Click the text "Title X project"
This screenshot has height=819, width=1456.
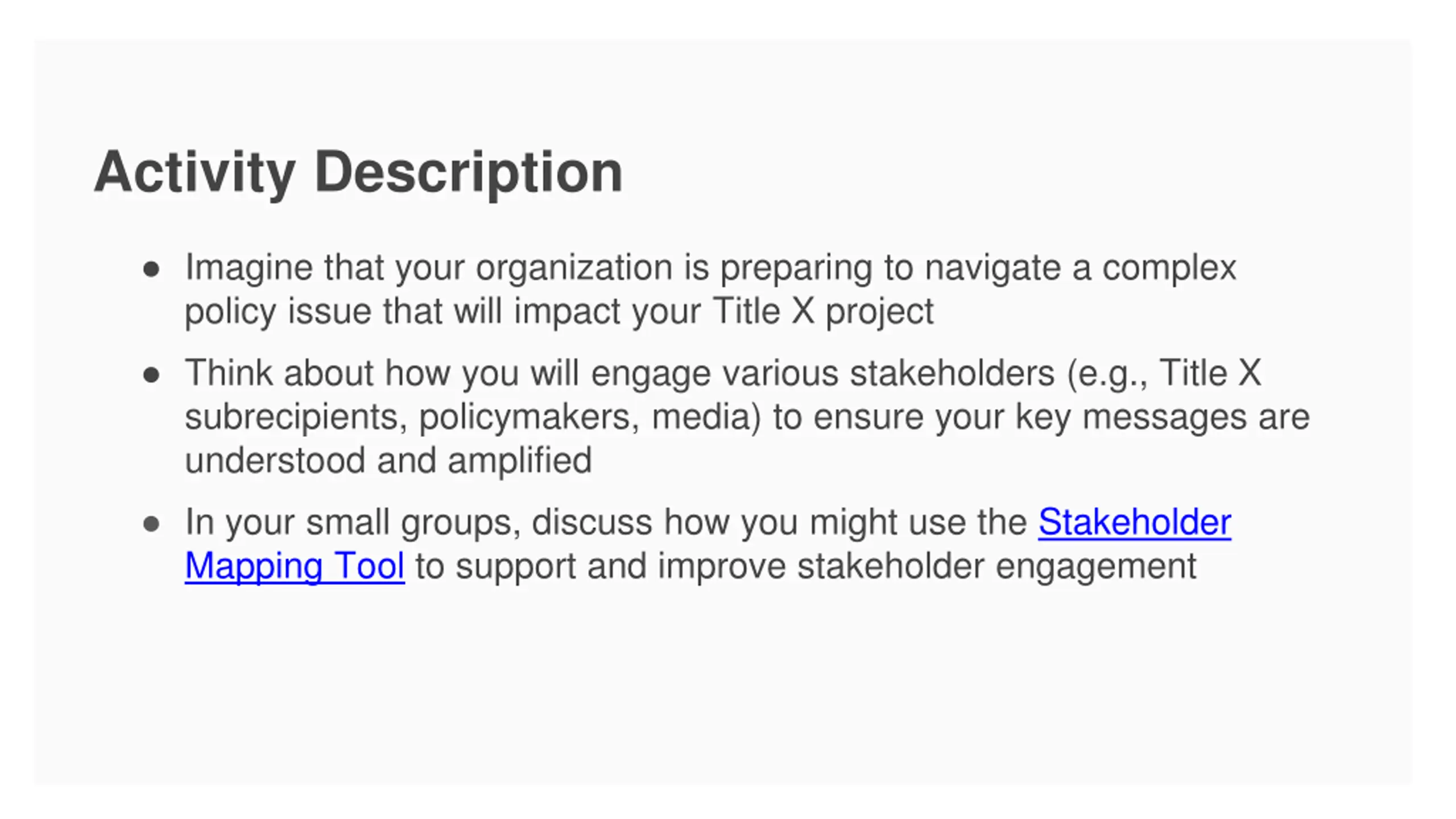822,311
